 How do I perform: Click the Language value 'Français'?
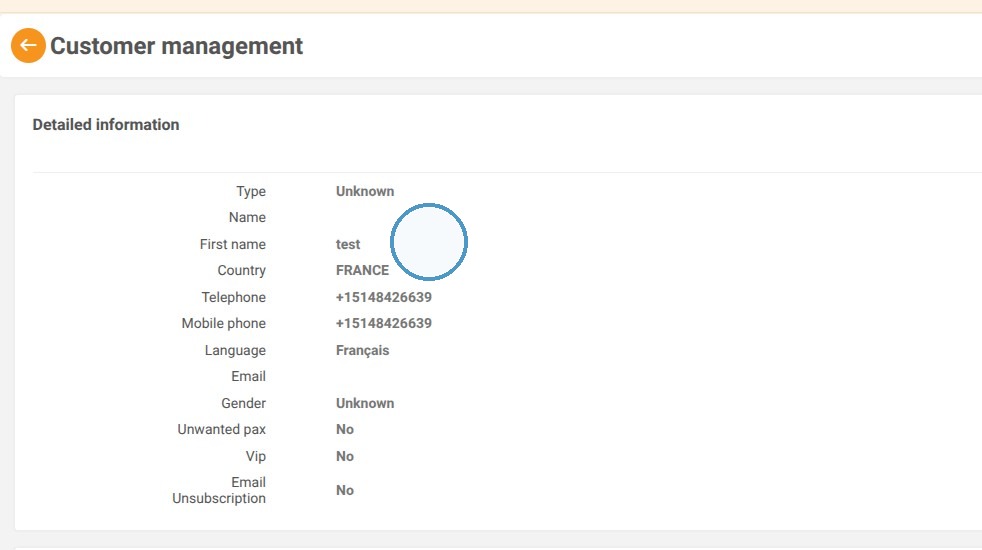tap(363, 350)
